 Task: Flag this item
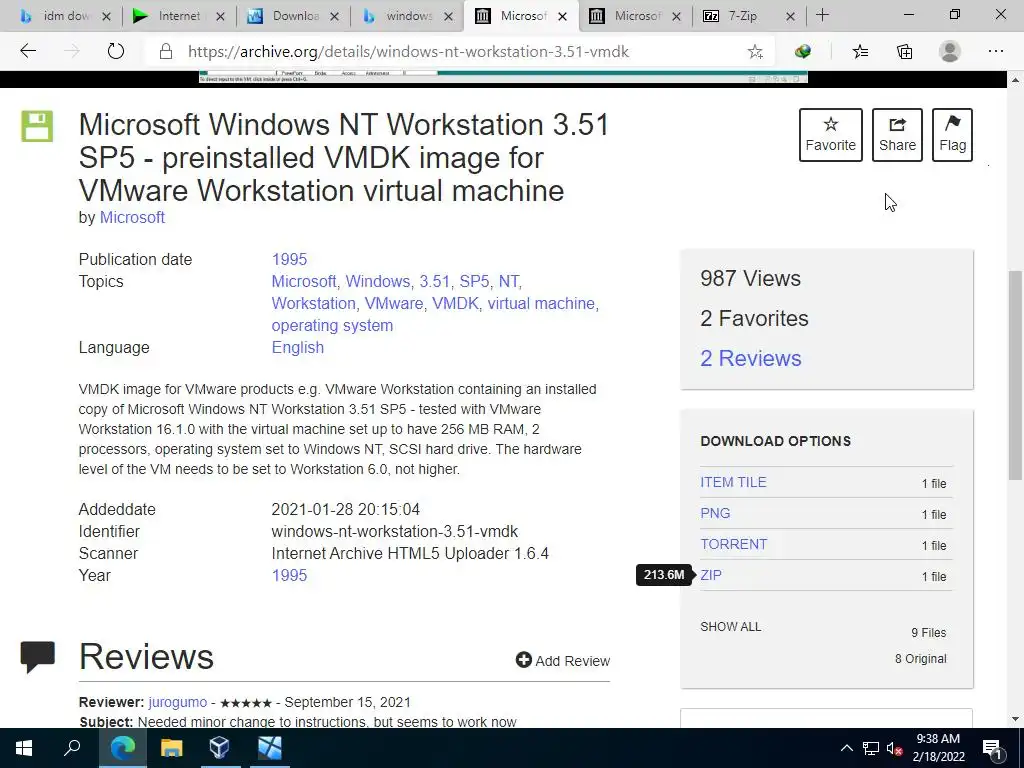952,135
